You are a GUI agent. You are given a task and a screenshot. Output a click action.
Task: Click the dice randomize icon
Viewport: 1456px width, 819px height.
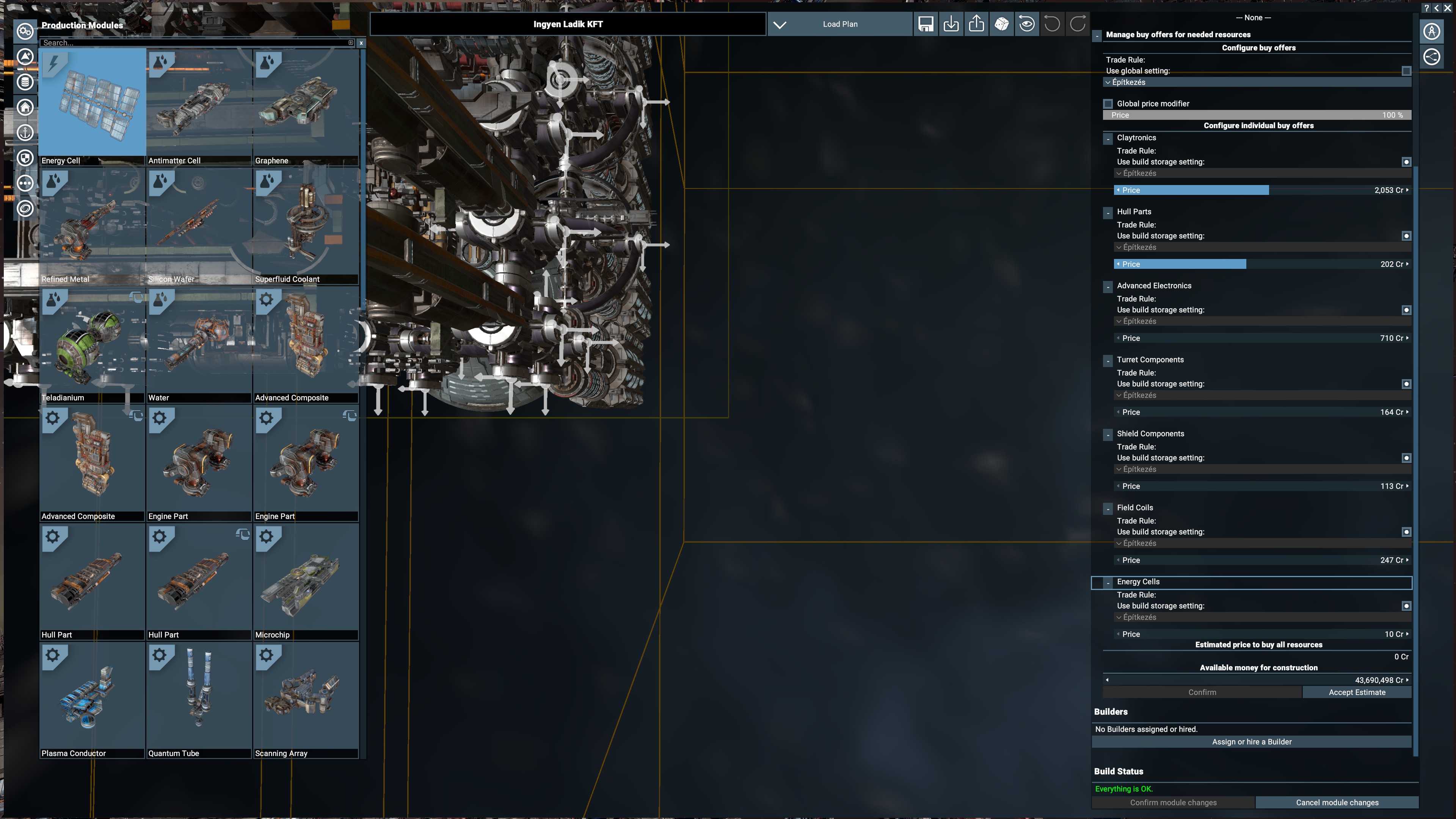point(1001,24)
